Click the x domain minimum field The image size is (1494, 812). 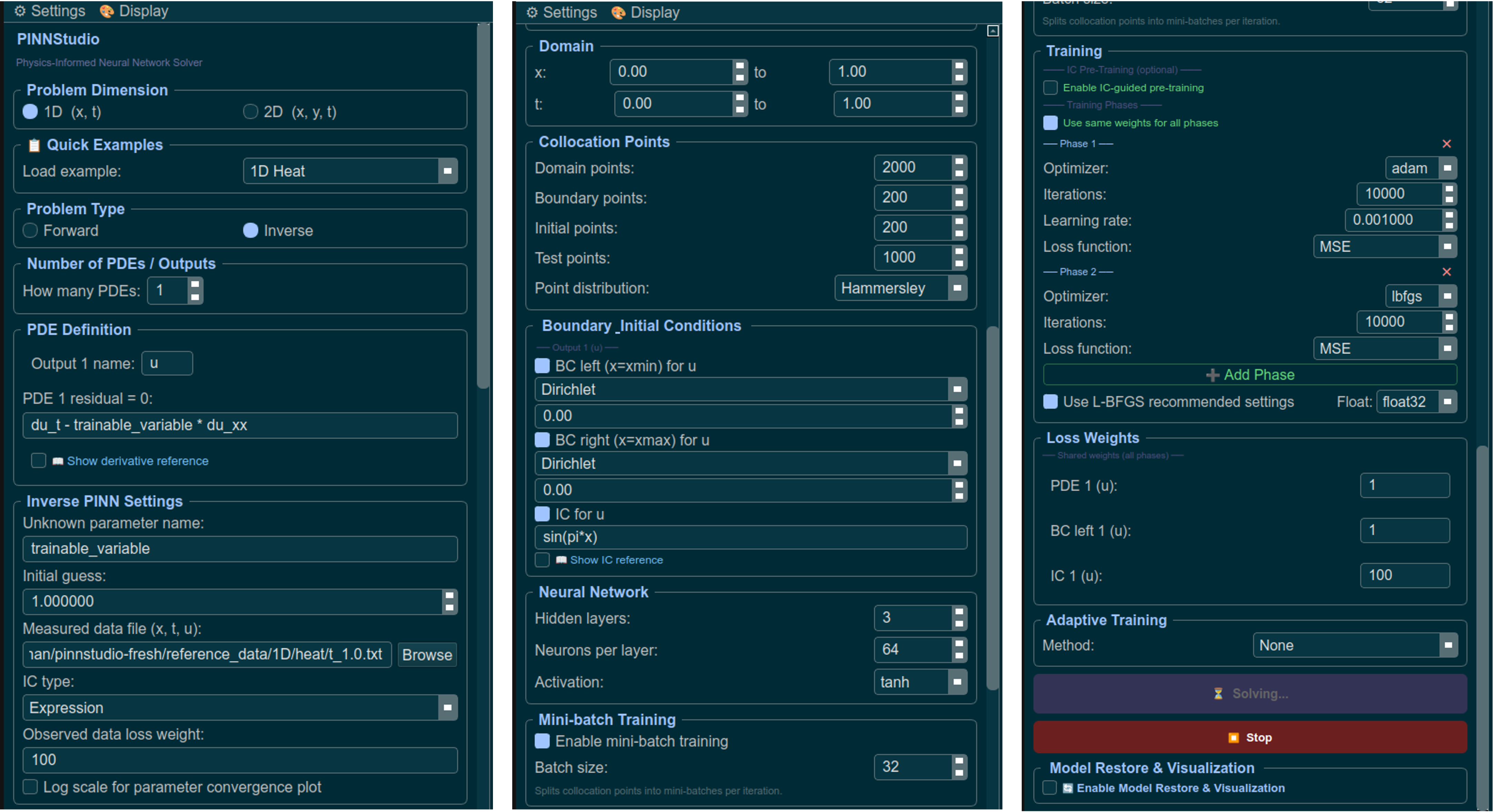[x=678, y=72]
